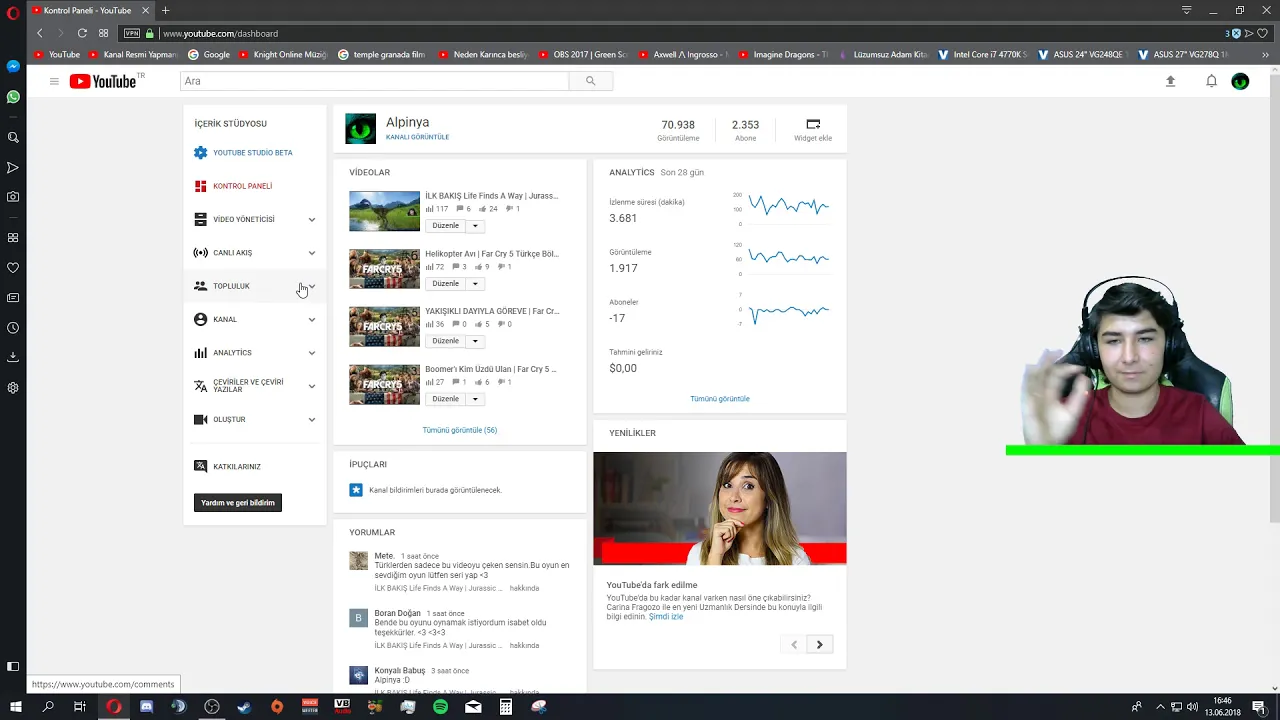Open Opera sidebar settings gear
This screenshot has width=1280, height=720.
click(13, 387)
